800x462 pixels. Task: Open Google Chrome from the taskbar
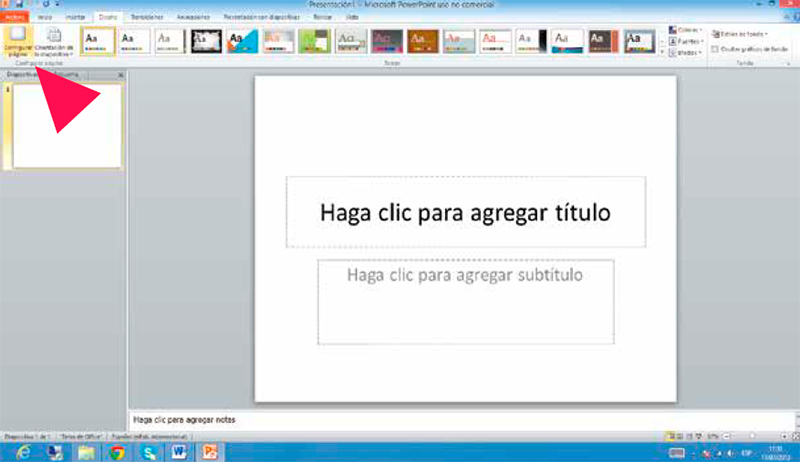117,452
